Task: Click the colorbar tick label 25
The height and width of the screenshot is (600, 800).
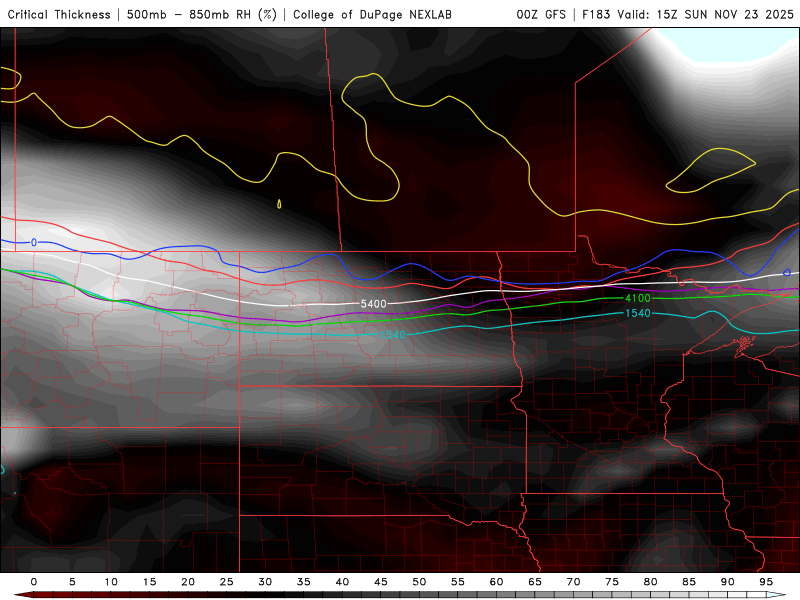Action: pos(227,582)
